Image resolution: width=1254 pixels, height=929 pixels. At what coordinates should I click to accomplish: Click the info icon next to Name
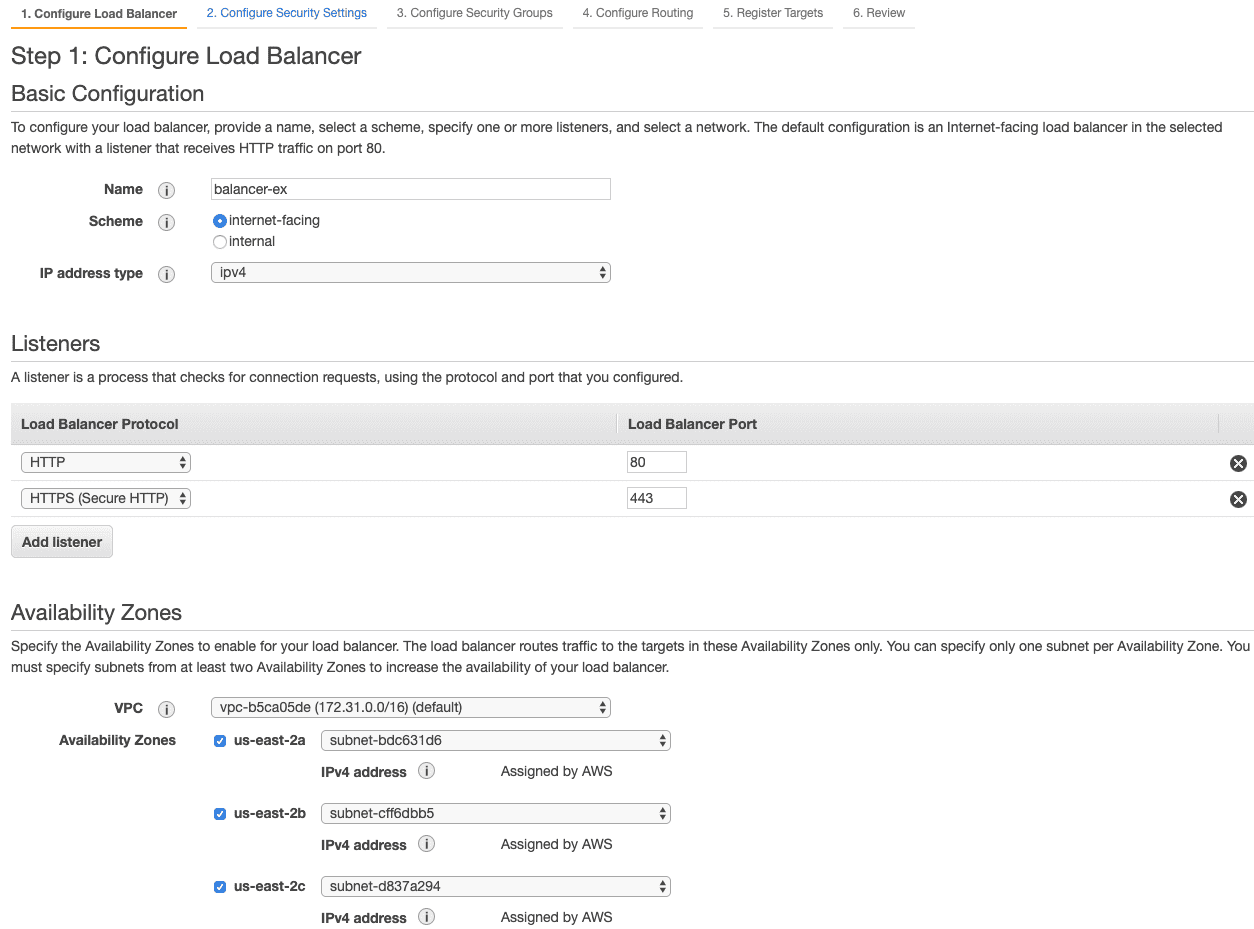click(166, 189)
